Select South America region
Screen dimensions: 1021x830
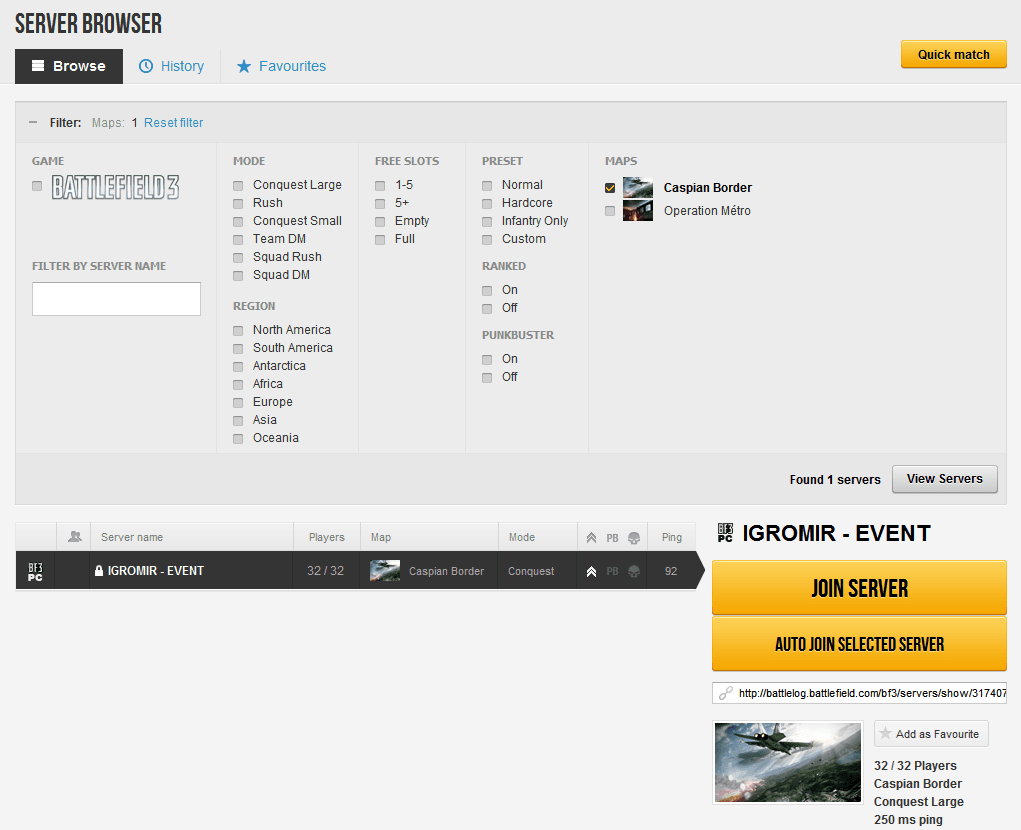(x=238, y=349)
